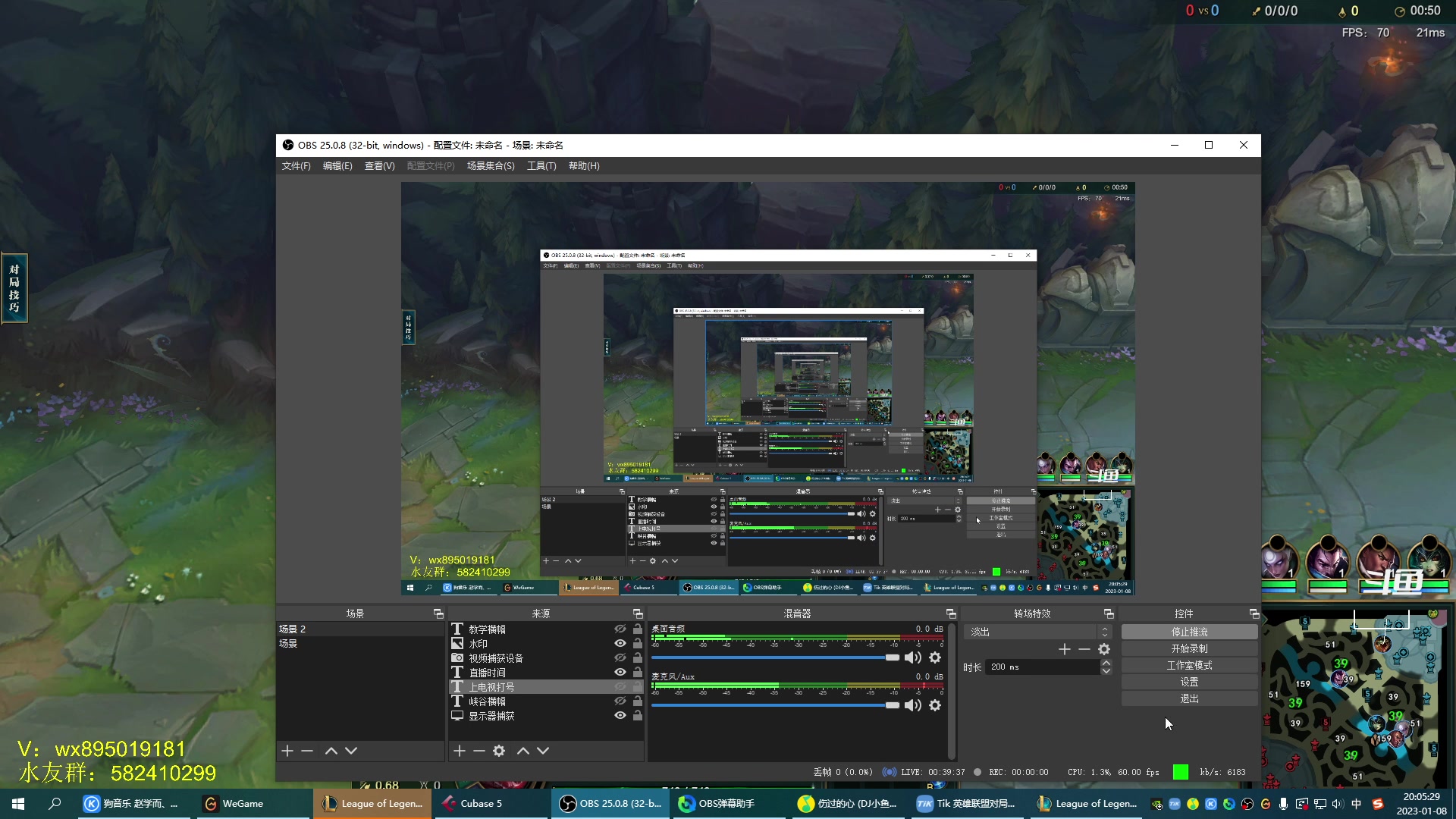Move the source up in 来源 panel
Screen dimensions: 1456x819
pyautogui.click(x=523, y=751)
